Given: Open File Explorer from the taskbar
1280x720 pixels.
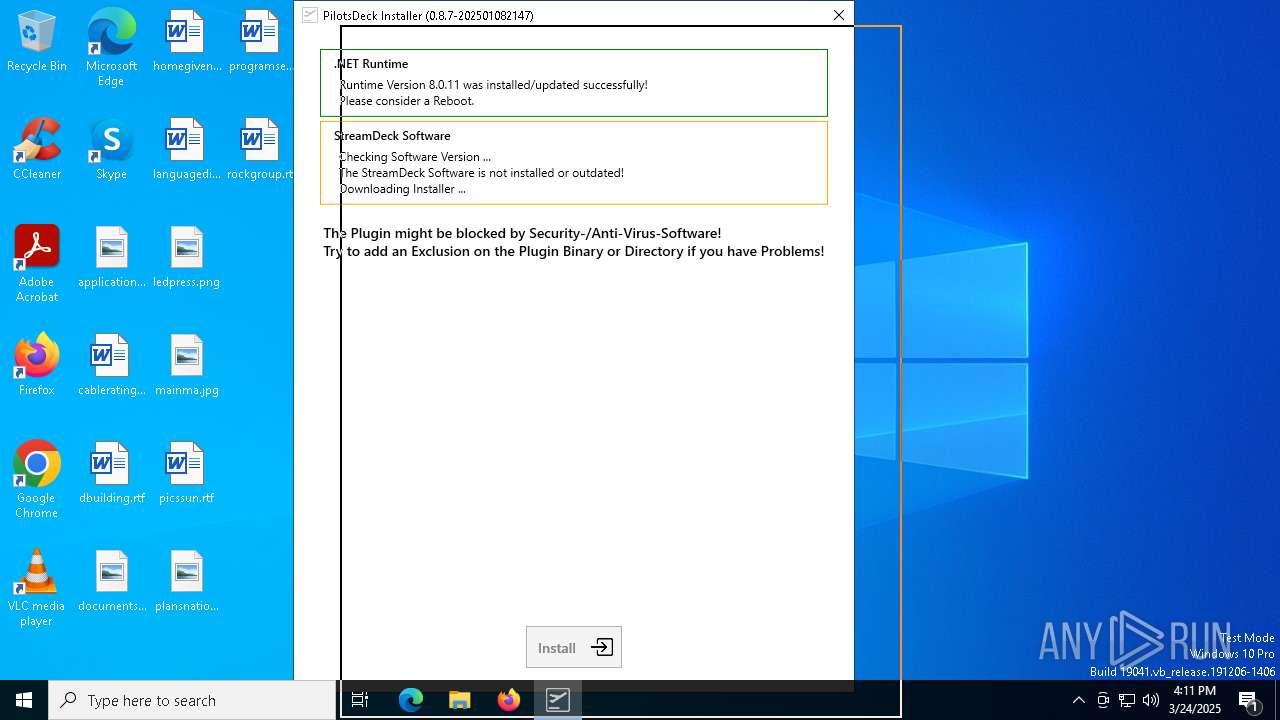Looking at the screenshot, I should (x=460, y=700).
